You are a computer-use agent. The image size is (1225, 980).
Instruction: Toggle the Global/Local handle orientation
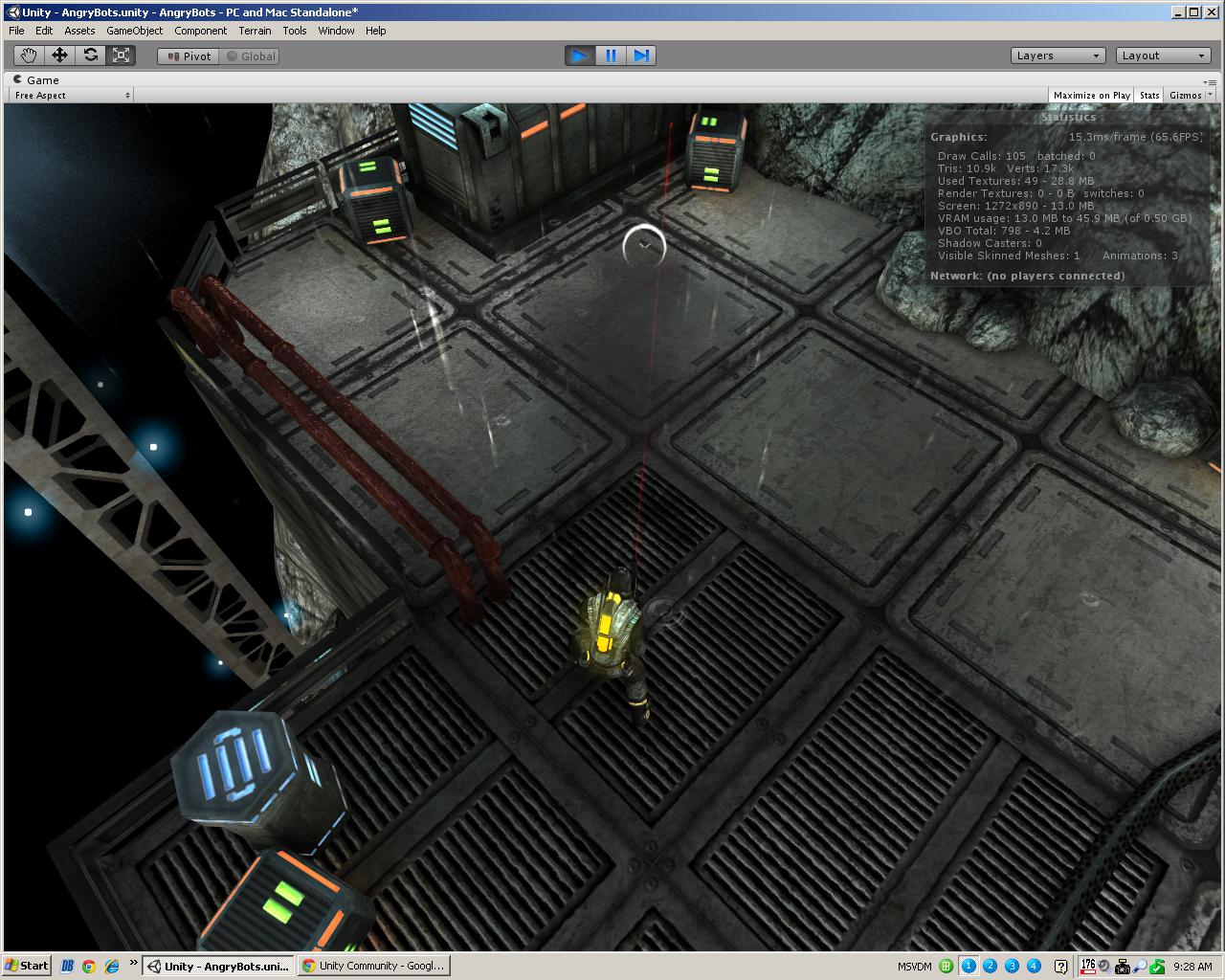point(249,56)
